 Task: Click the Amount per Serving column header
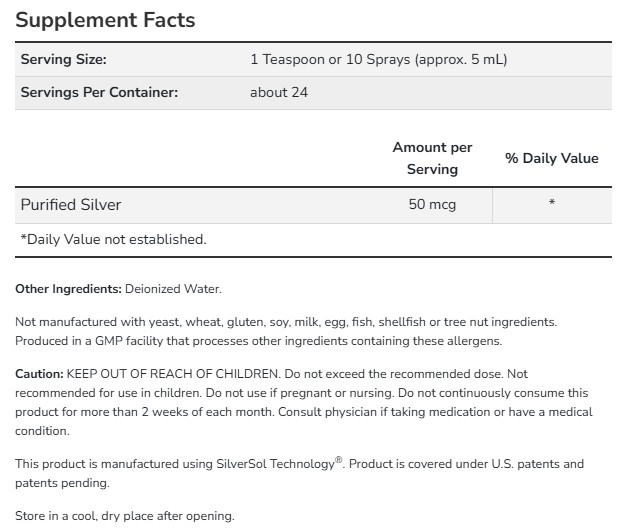pyautogui.click(x=432, y=158)
